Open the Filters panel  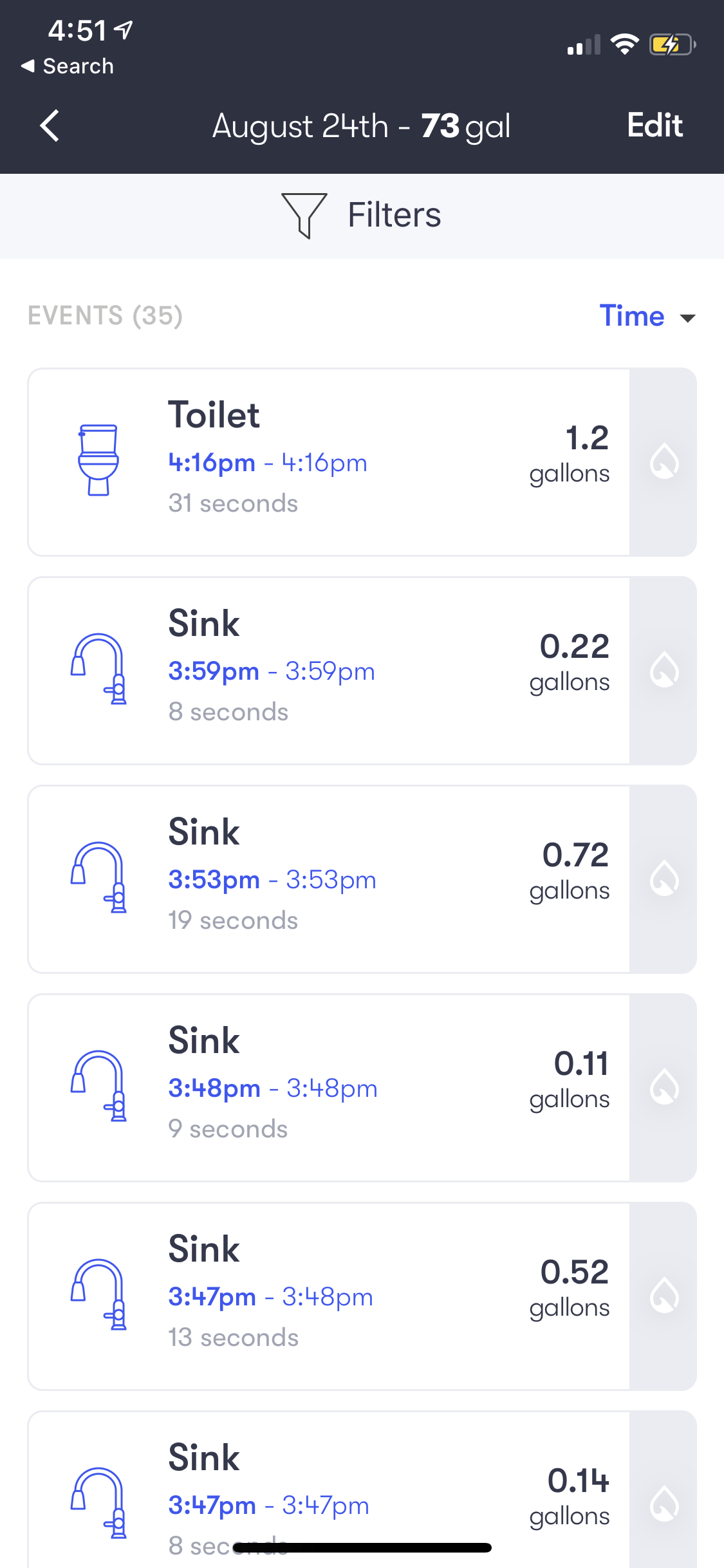[394, 215]
